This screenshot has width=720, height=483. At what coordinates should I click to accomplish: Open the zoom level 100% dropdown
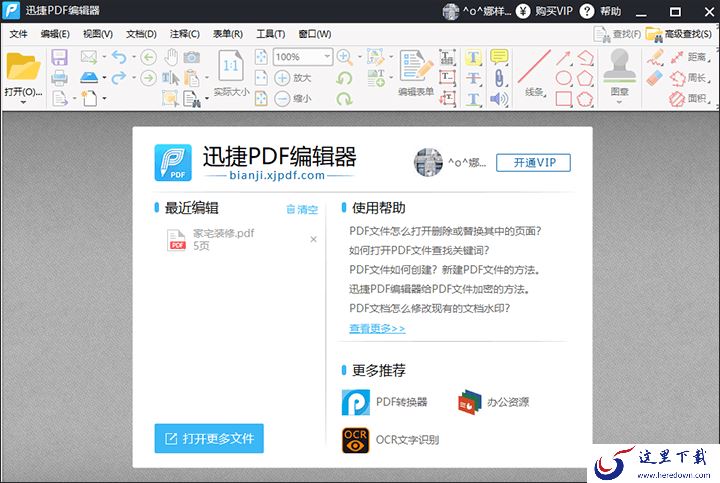(327, 56)
